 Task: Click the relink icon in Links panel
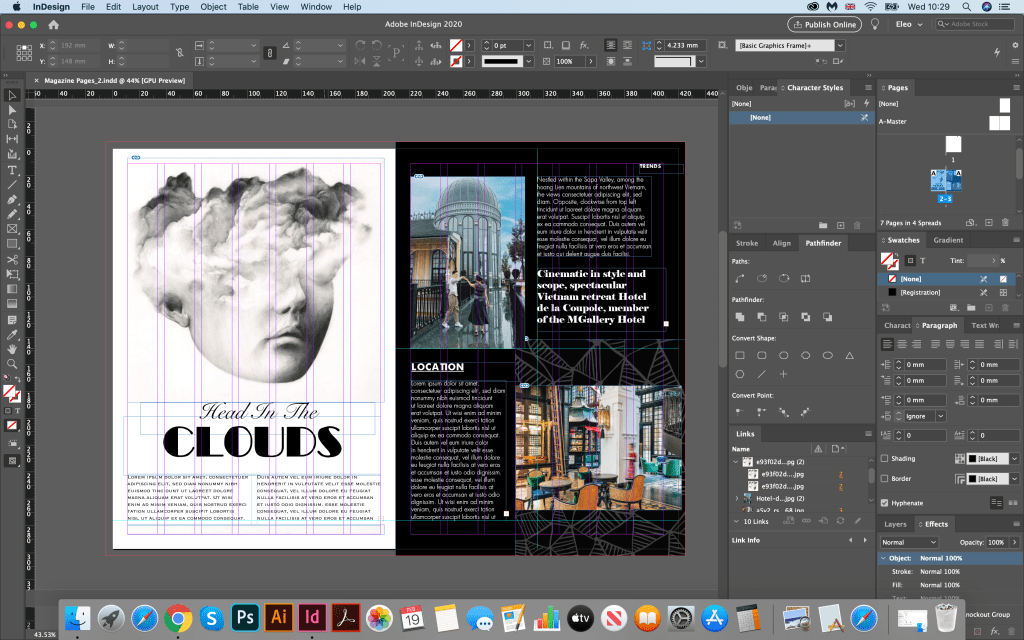click(x=806, y=521)
